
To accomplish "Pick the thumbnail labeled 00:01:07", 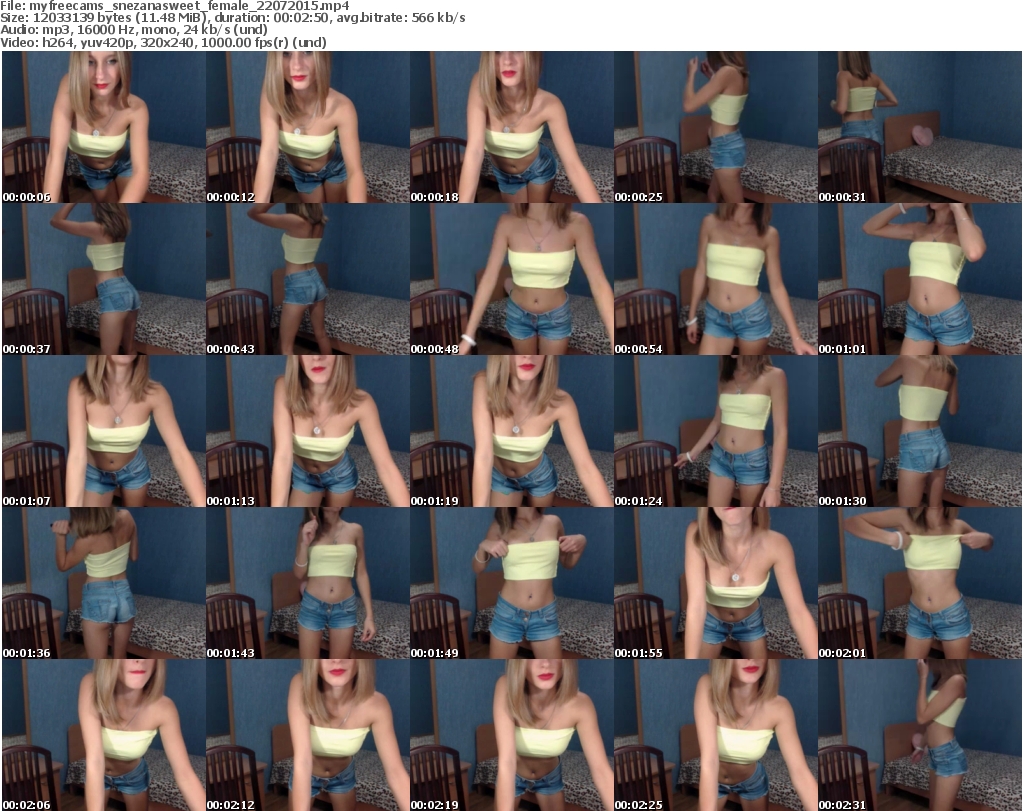I will point(104,431).
